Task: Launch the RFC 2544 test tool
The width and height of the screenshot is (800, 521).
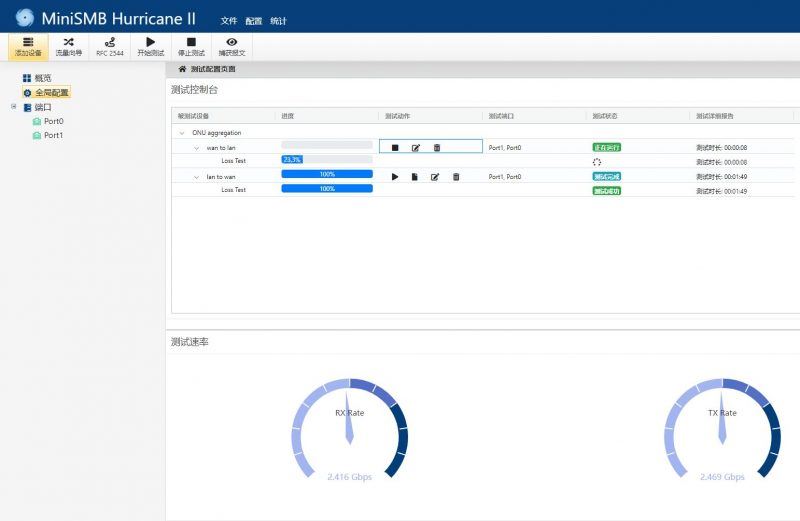Action: [x=110, y=46]
